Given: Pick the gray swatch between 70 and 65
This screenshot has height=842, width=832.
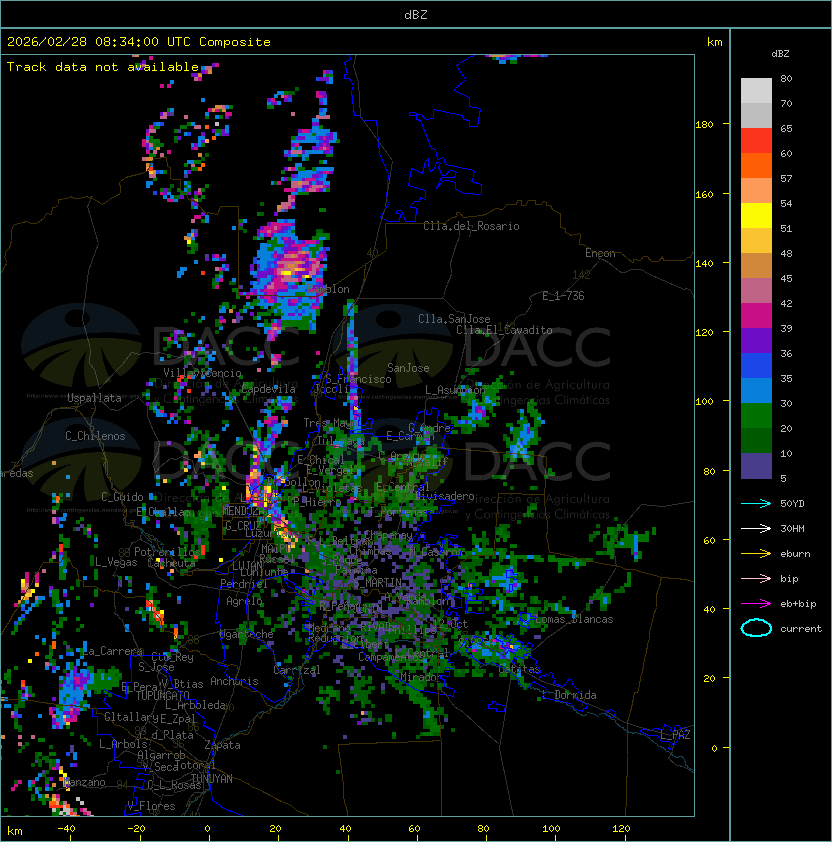Looking at the screenshot, I should coord(756,115).
